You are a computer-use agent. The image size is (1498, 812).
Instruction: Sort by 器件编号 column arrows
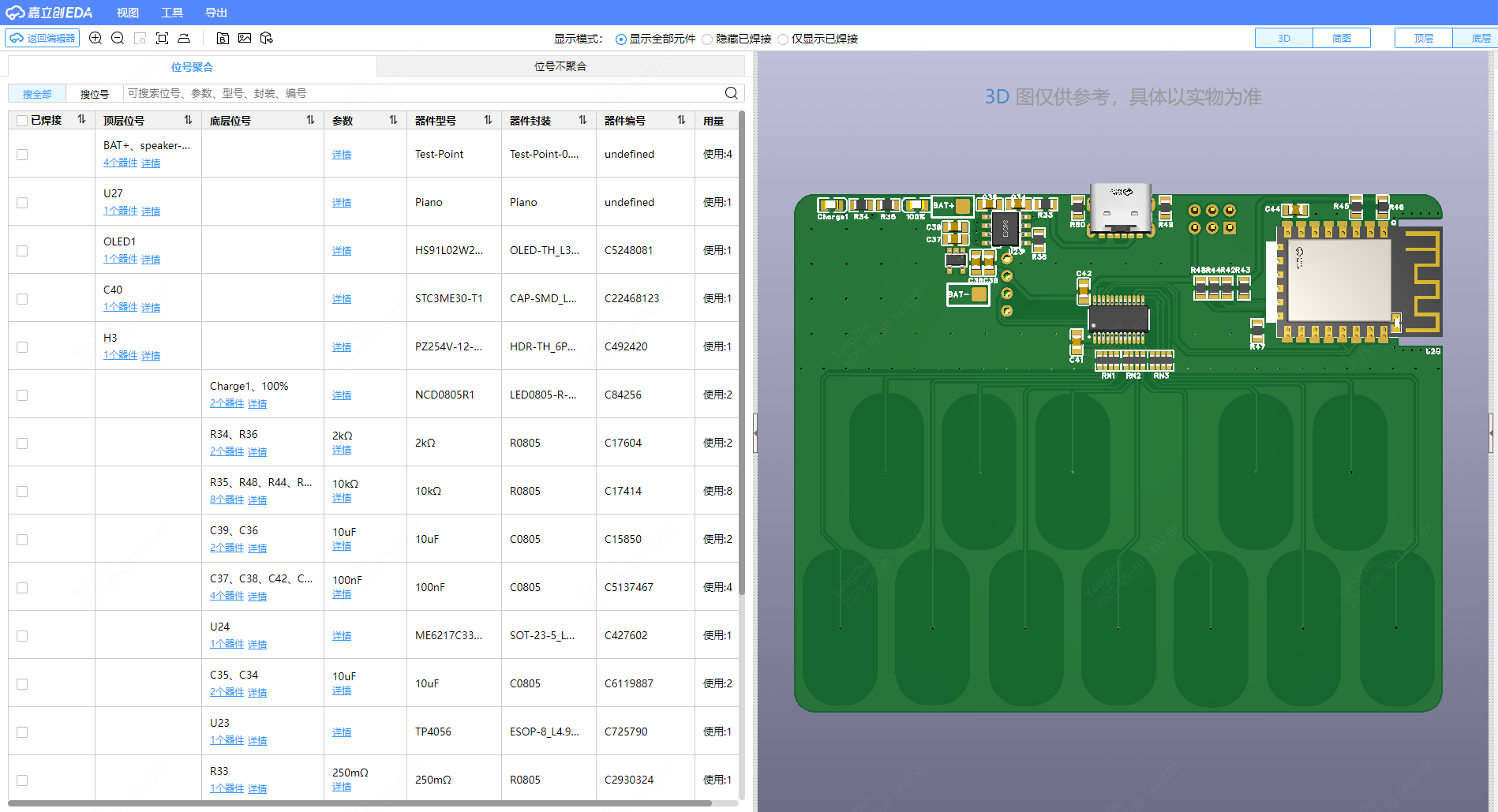pos(681,120)
